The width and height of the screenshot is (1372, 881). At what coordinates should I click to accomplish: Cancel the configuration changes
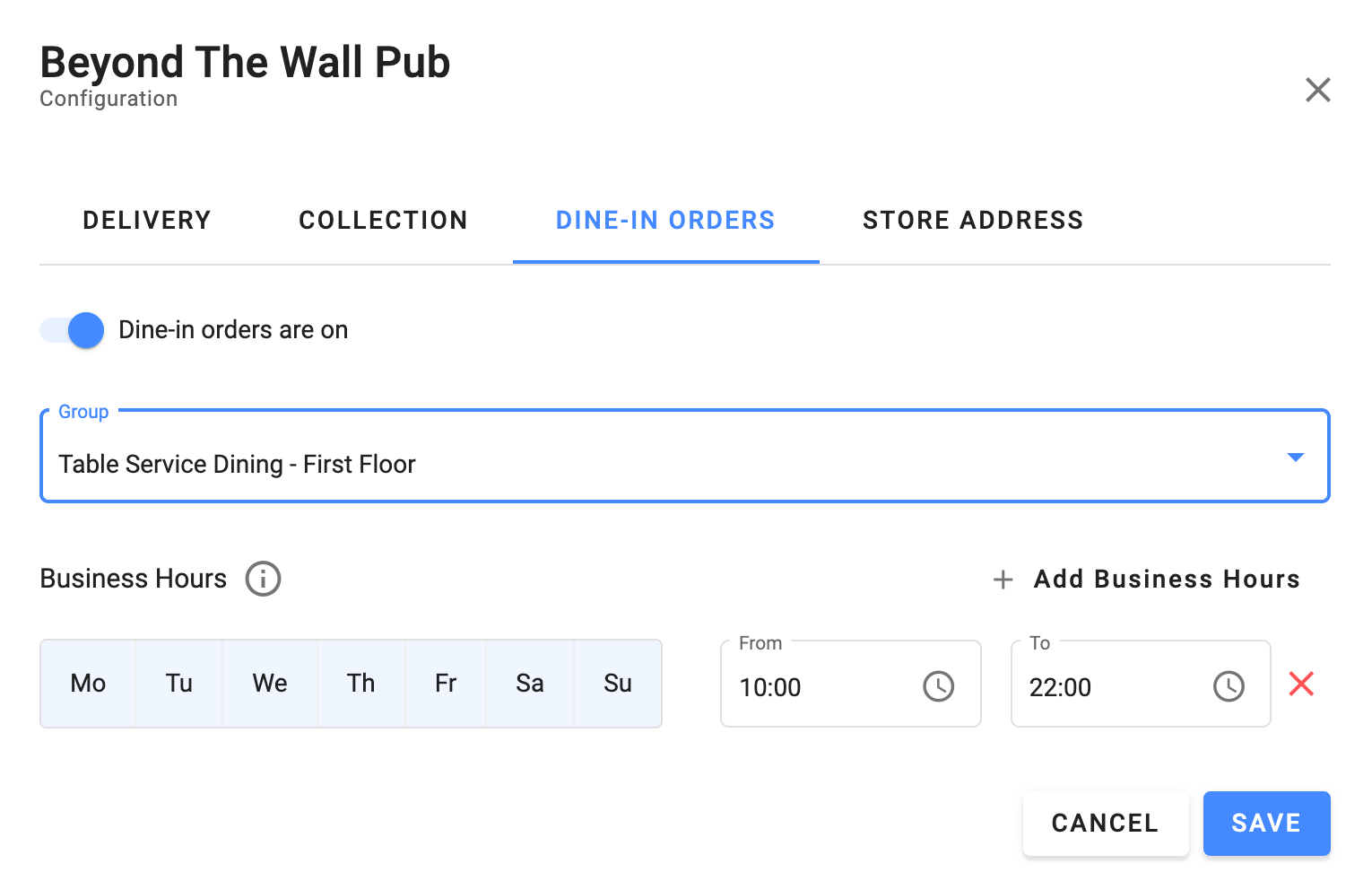coord(1105,823)
